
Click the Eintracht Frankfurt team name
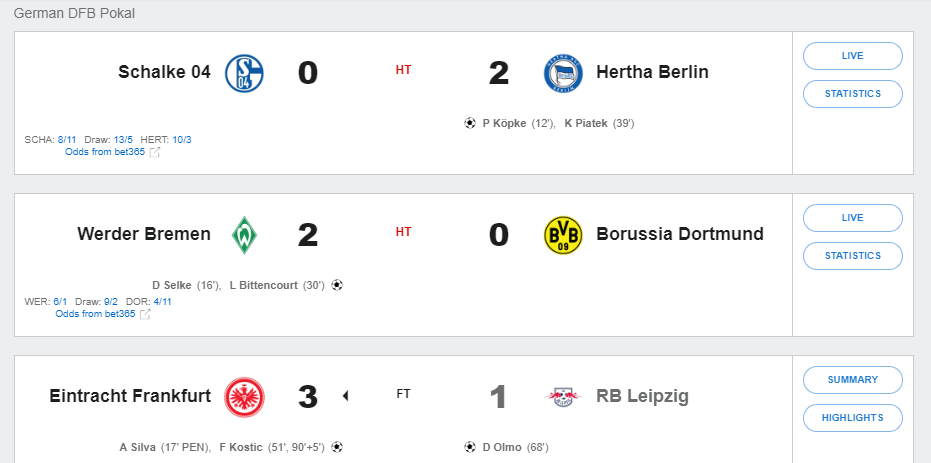tap(130, 397)
